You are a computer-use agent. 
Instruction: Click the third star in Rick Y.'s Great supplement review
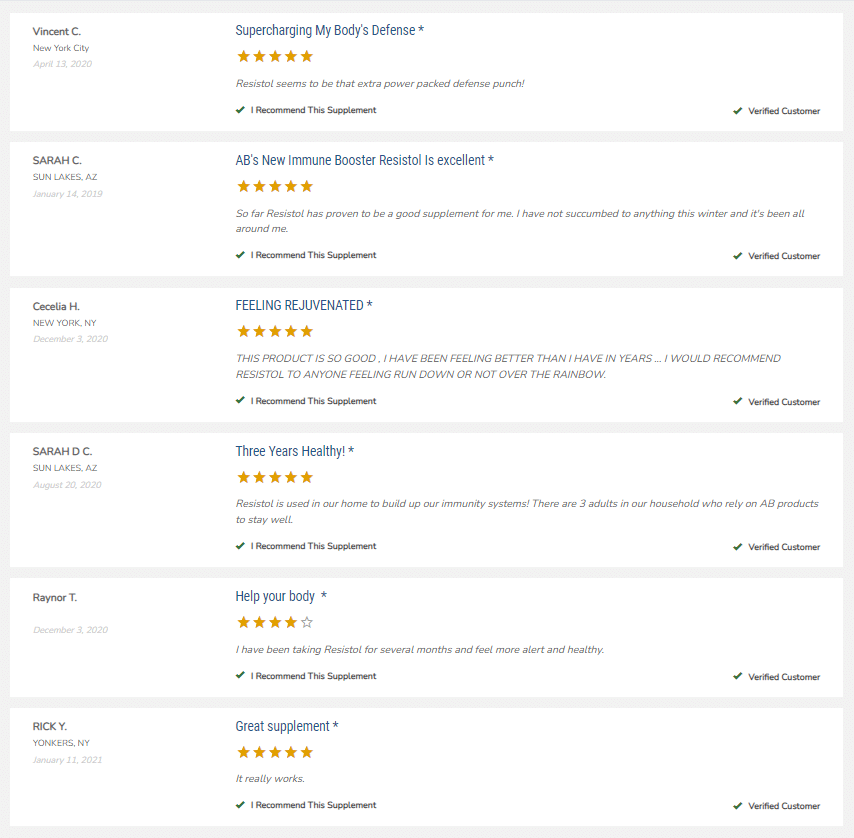[x=275, y=752]
